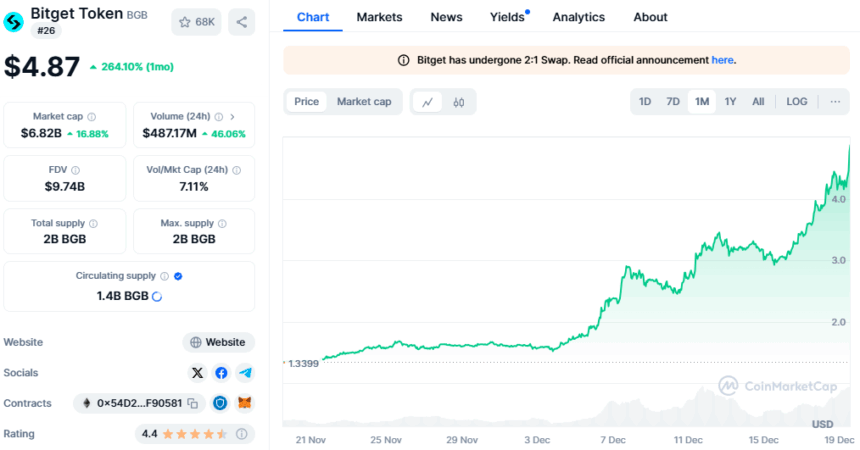Show FDV info icon
The image size is (860, 450).
coord(76,170)
